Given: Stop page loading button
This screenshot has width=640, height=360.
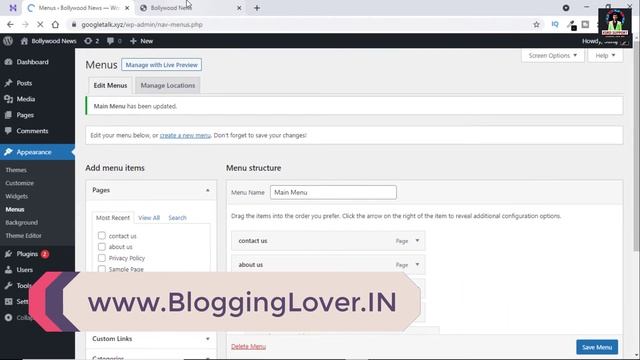Looking at the screenshot, I should (x=40, y=24).
